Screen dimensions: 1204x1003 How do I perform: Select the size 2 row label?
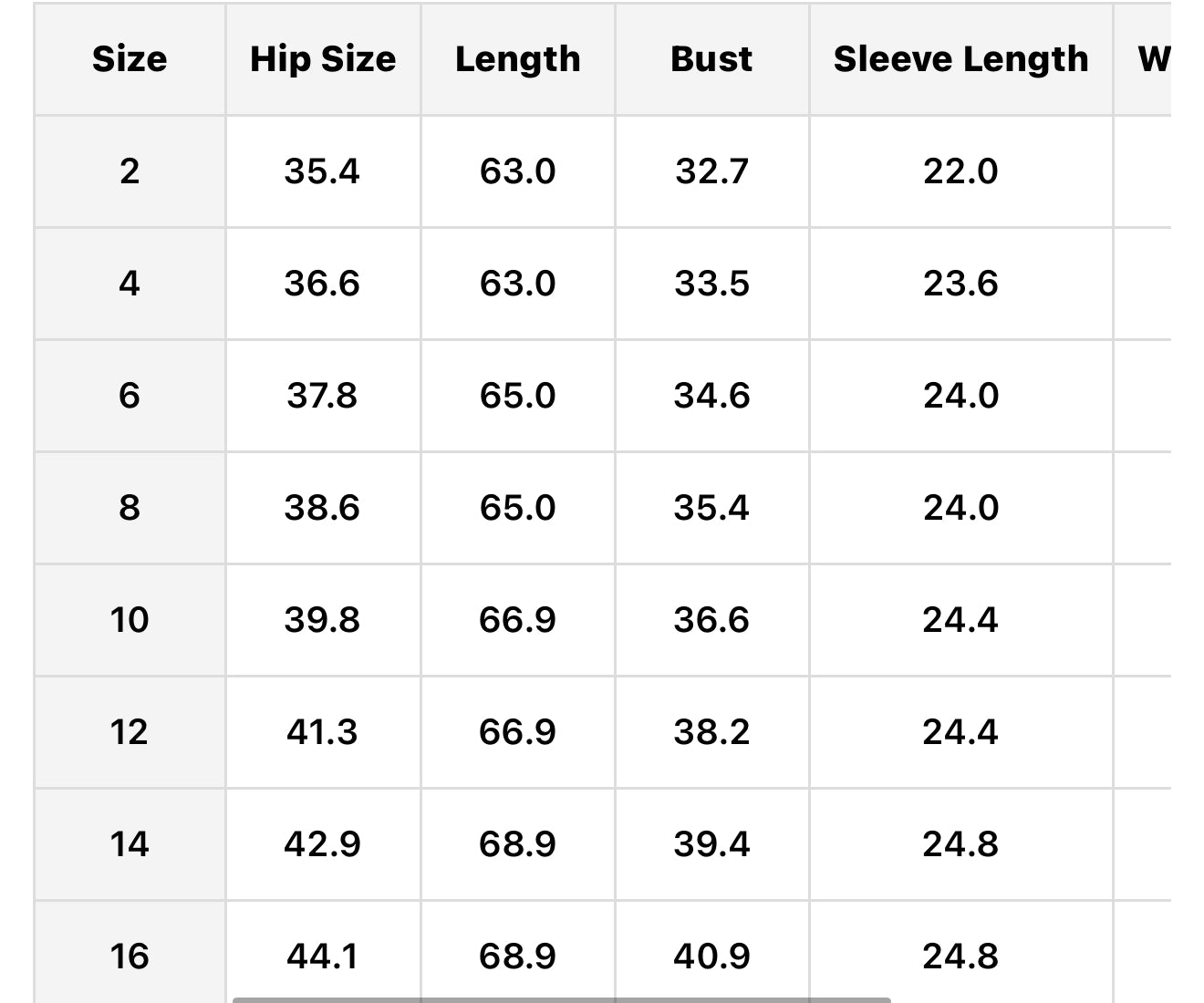pos(130,171)
